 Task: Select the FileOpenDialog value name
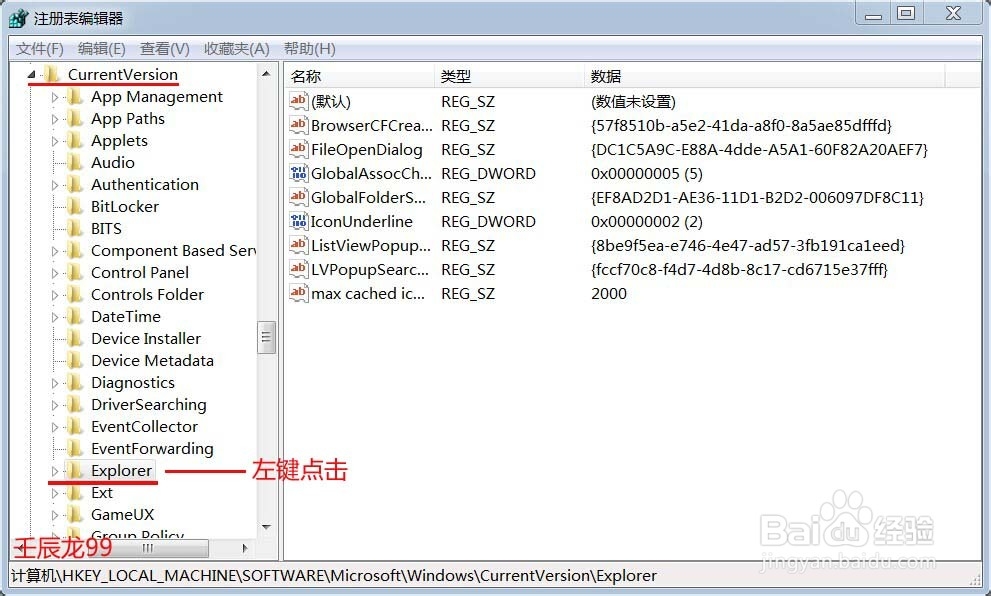(367, 150)
